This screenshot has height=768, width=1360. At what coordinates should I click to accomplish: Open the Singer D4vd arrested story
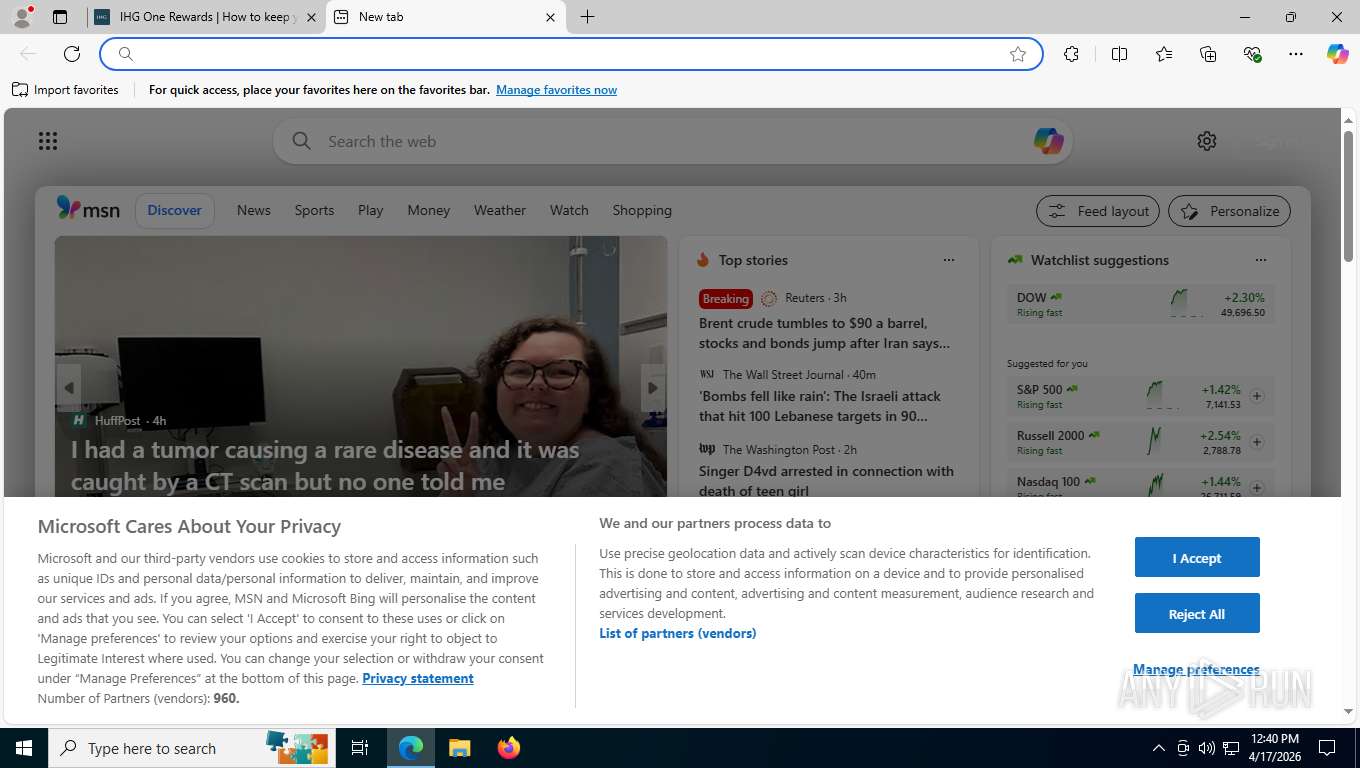(x=826, y=480)
